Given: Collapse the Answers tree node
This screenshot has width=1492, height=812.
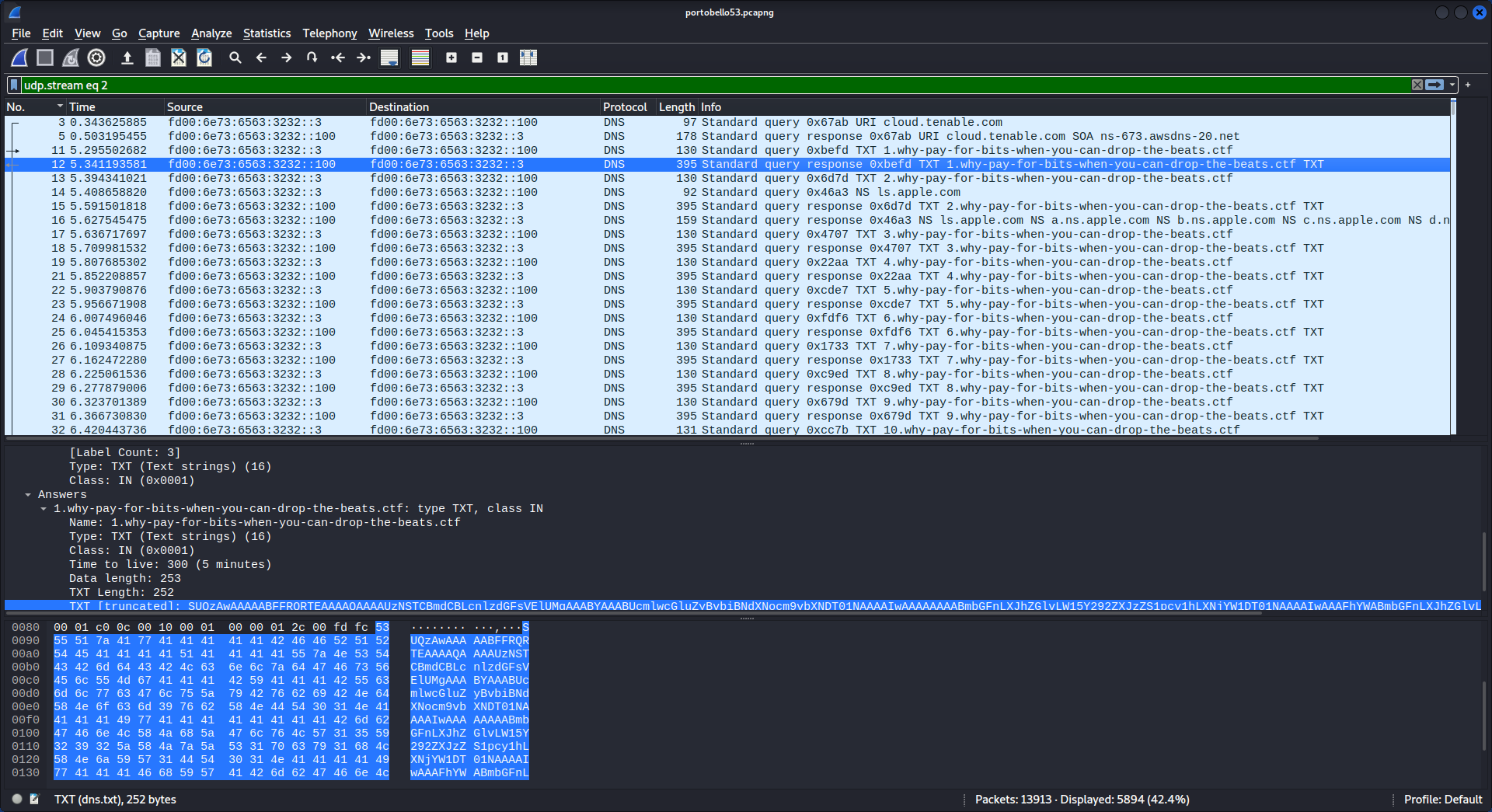Looking at the screenshot, I should point(28,495).
